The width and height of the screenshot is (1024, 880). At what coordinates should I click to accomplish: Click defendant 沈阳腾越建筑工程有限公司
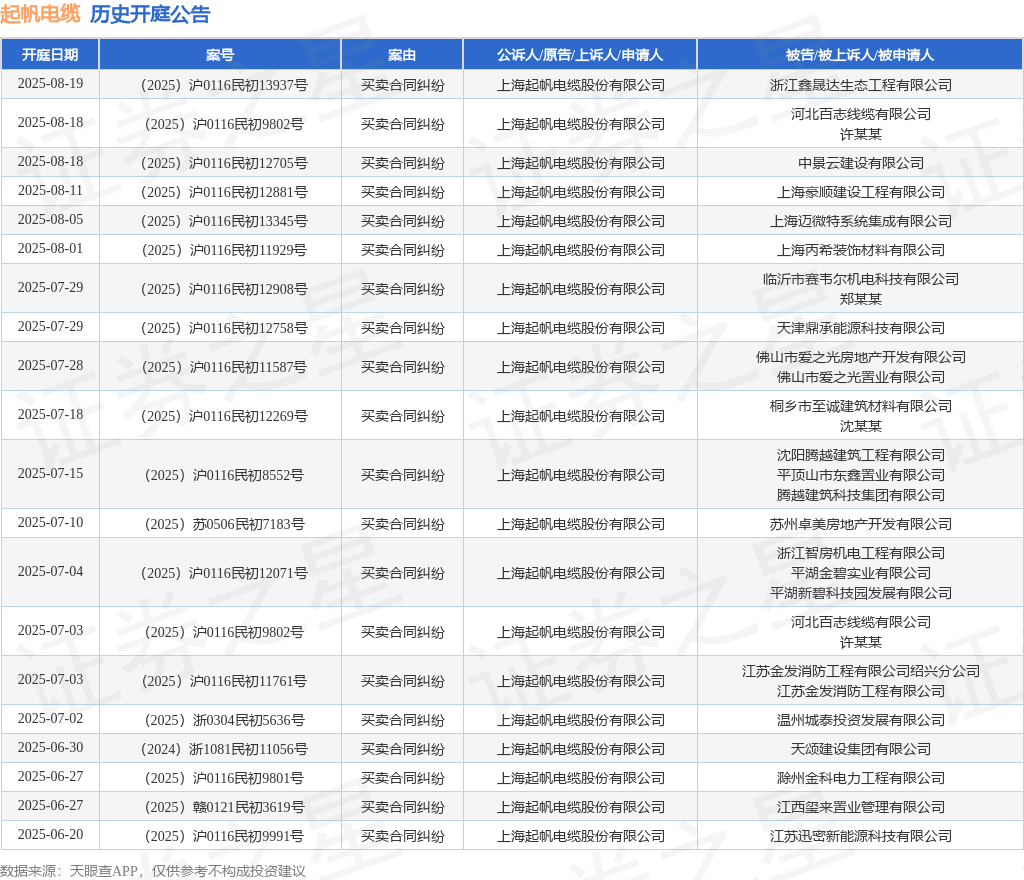tap(860, 455)
